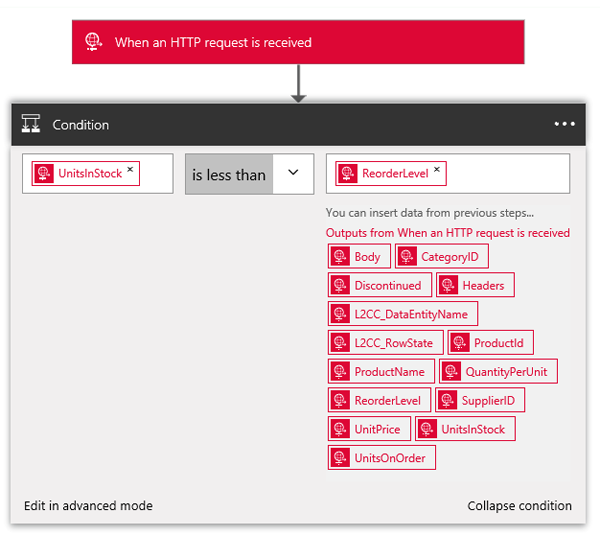Viewport: 600px width, 536px height.
Task: Insert the UnitPrice token
Action: coord(368,429)
